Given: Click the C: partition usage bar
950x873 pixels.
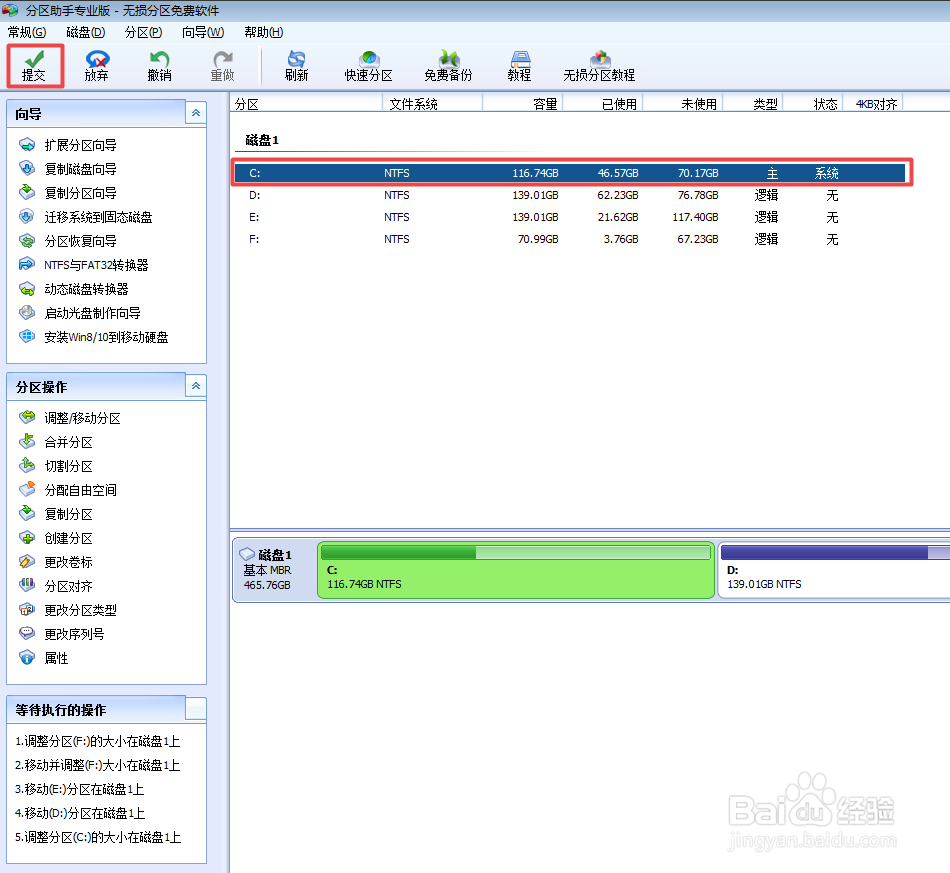Looking at the screenshot, I should pos(516,552).
